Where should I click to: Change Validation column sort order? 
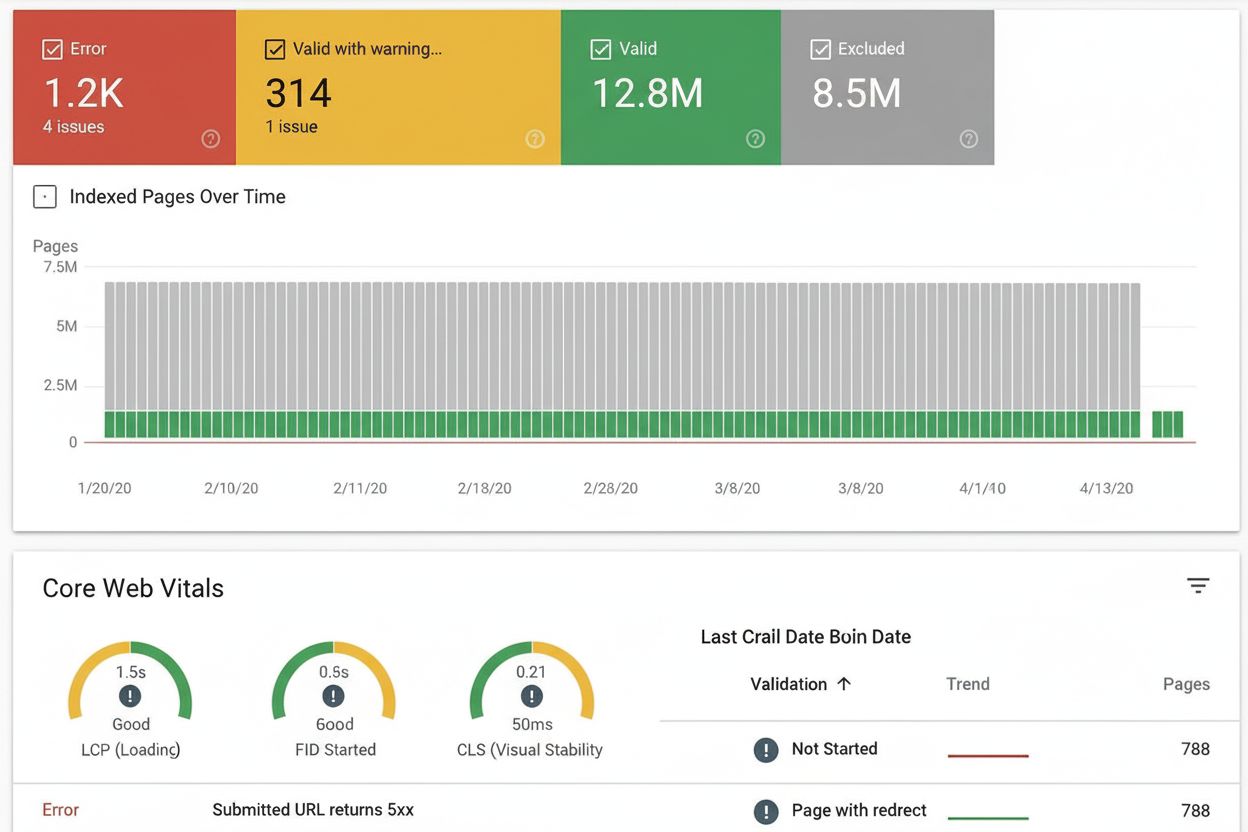click(801, 684)
